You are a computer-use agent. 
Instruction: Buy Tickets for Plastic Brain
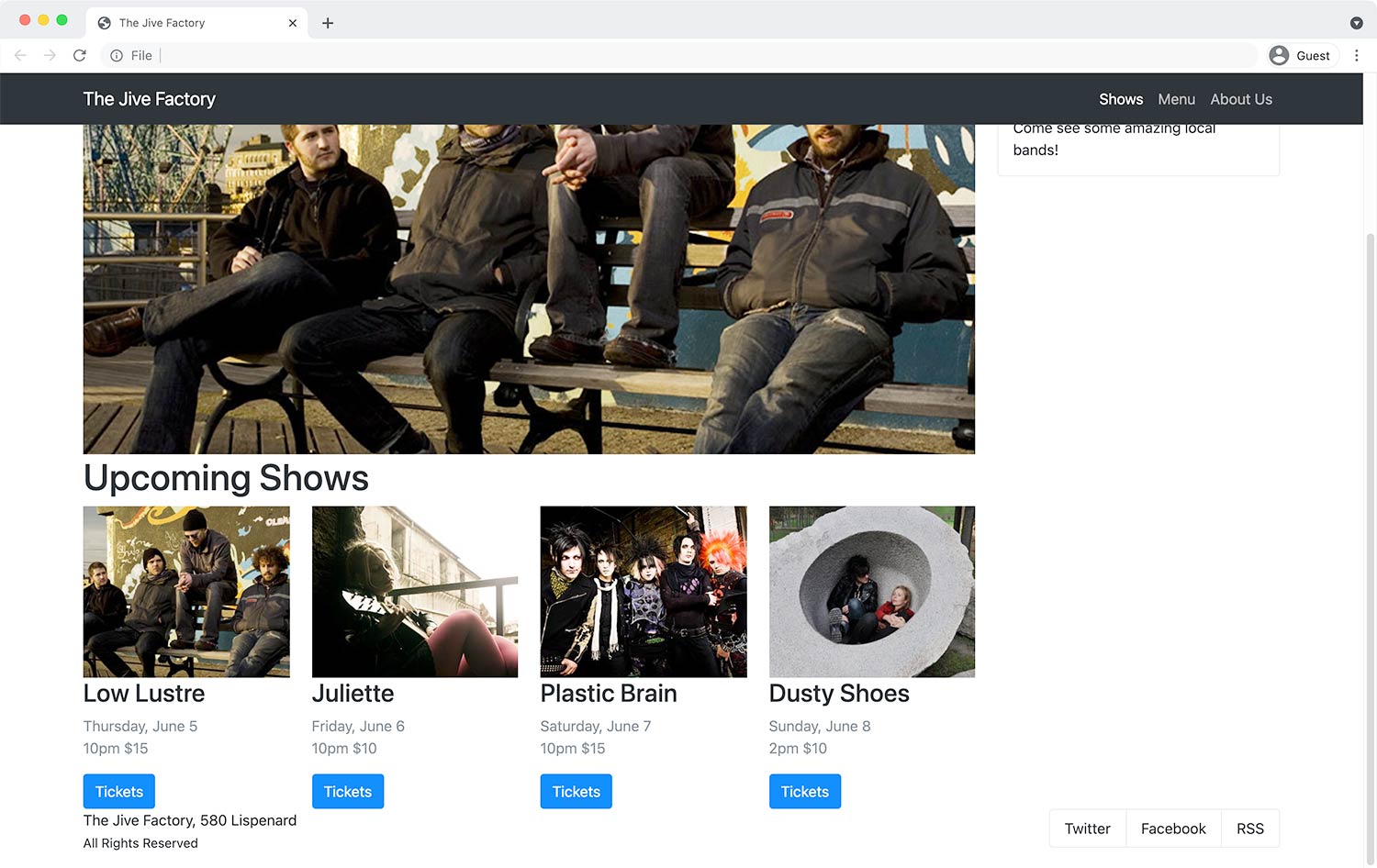click(576, 791)
